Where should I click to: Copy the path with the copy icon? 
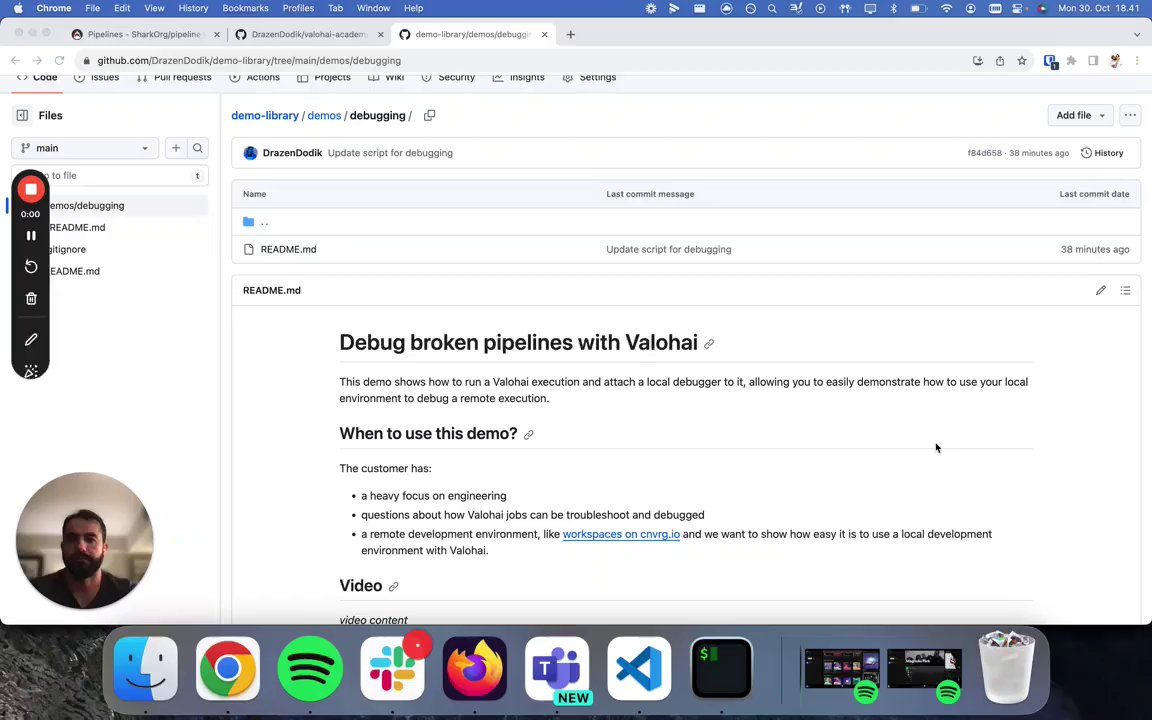430,115
